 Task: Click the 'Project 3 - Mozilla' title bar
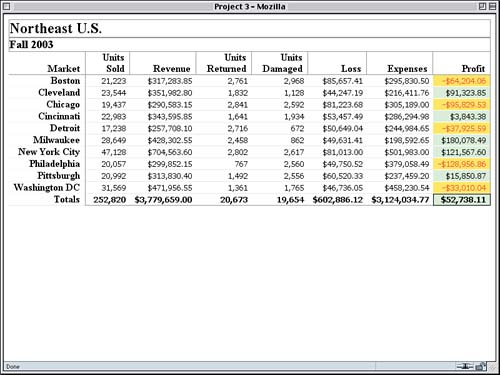point(250,6)
